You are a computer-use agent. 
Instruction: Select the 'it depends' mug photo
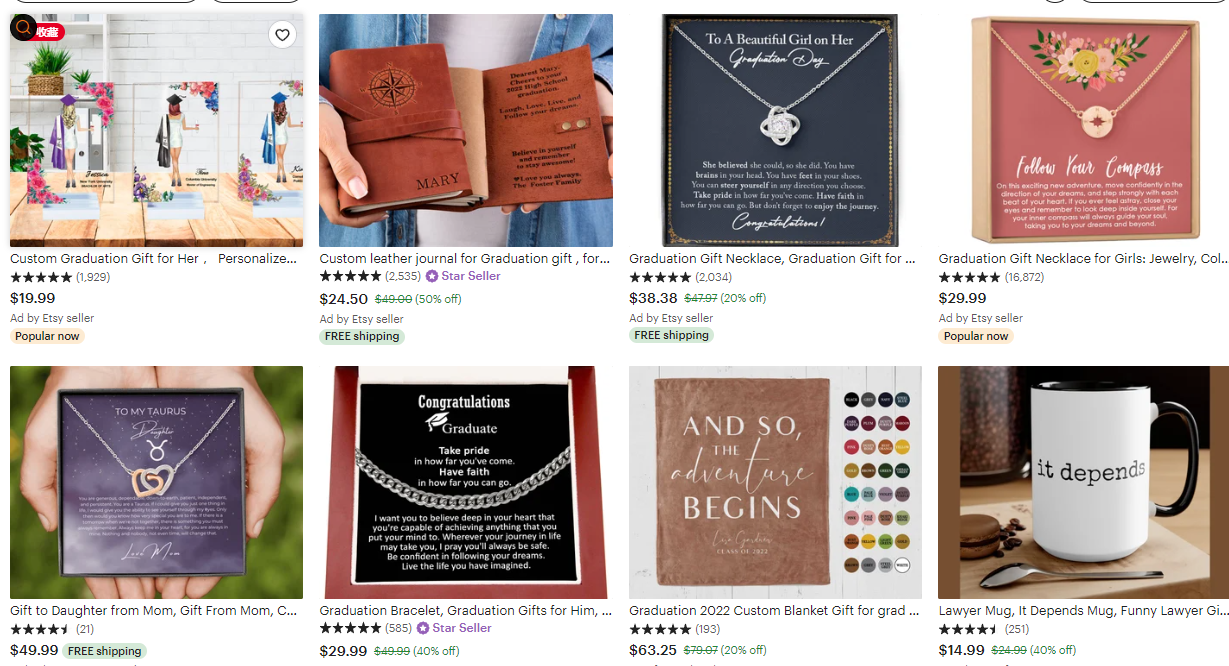point(1085,482)
